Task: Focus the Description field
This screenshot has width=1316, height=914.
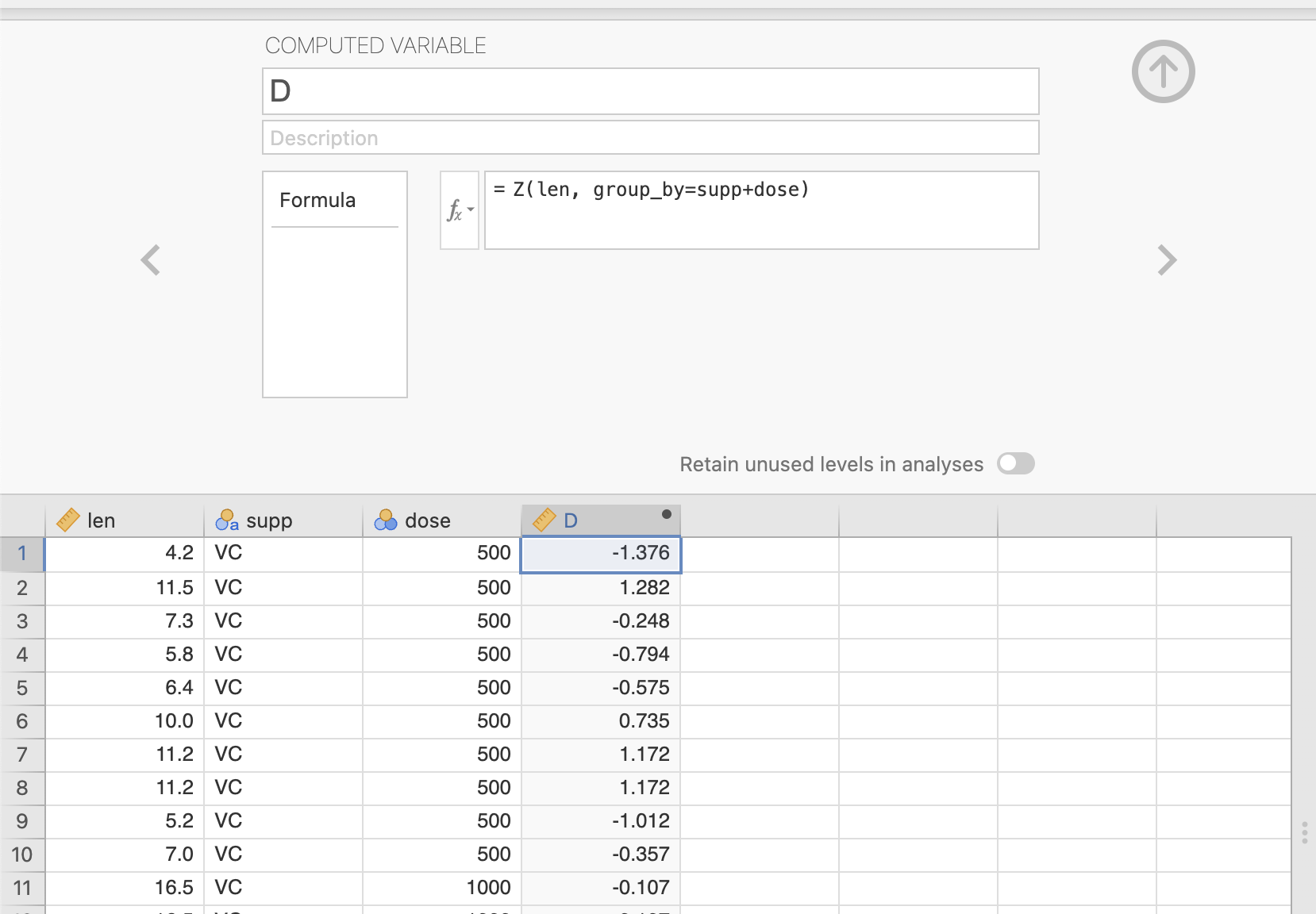Action: 650,137
